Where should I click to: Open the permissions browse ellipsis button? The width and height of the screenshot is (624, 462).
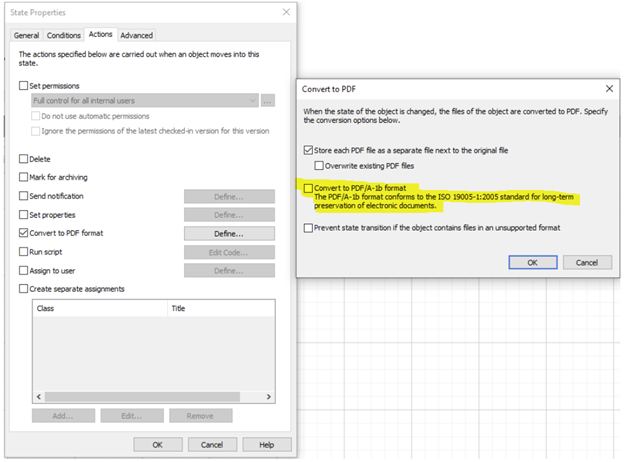coord(267,101)
